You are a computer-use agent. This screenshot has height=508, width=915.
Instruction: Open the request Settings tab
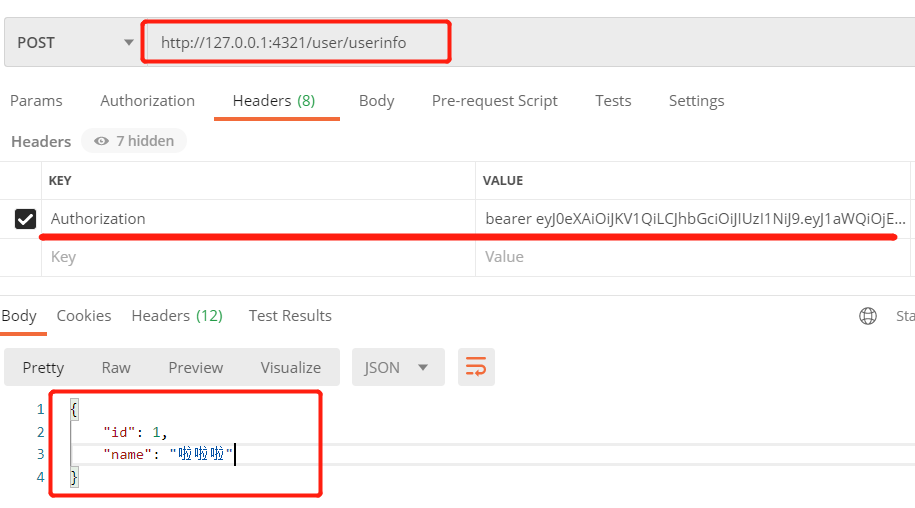click(696, 101)
